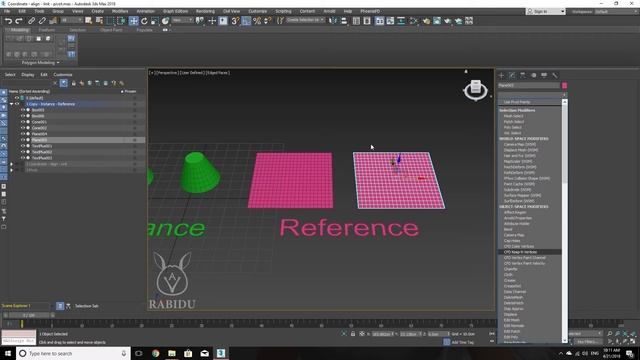Screen dimensions: 640x360
Task: Open the File menu
Action: (x=7, y=11)
